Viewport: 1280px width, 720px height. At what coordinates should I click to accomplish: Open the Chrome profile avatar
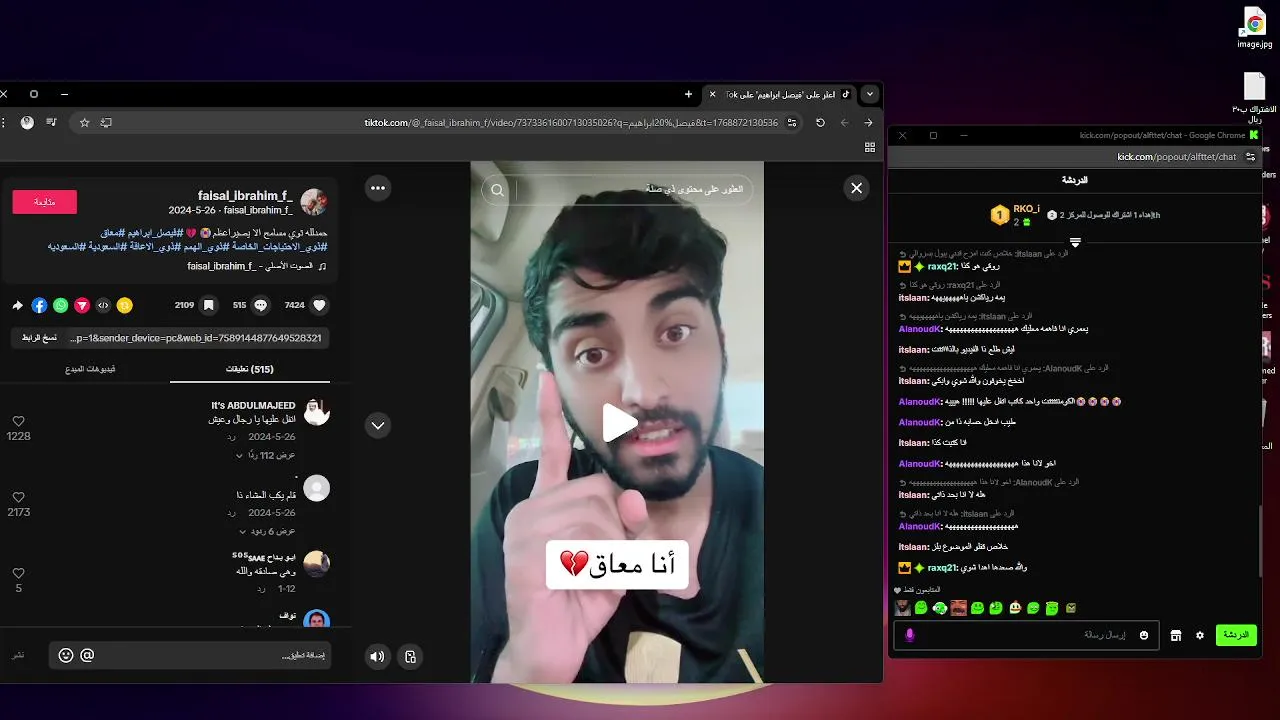[27, 122]
